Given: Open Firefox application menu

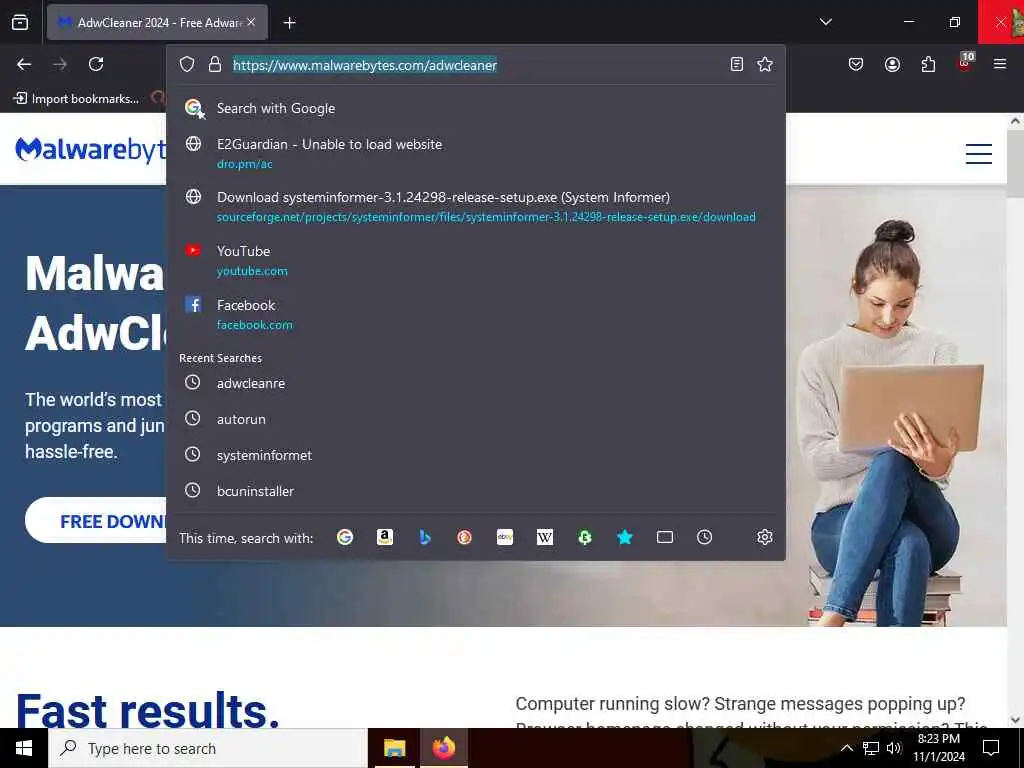Looking at the screenshot, I should [1000, 64].
